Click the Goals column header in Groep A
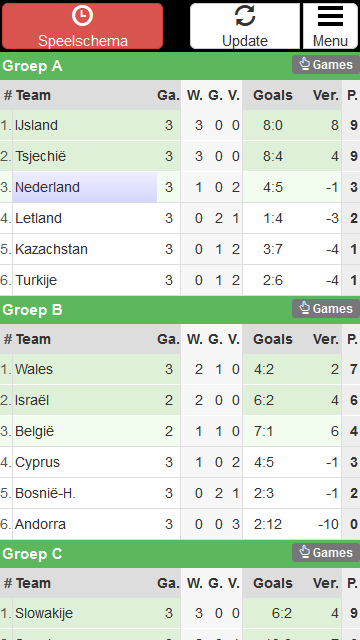 tap(273, 95)
